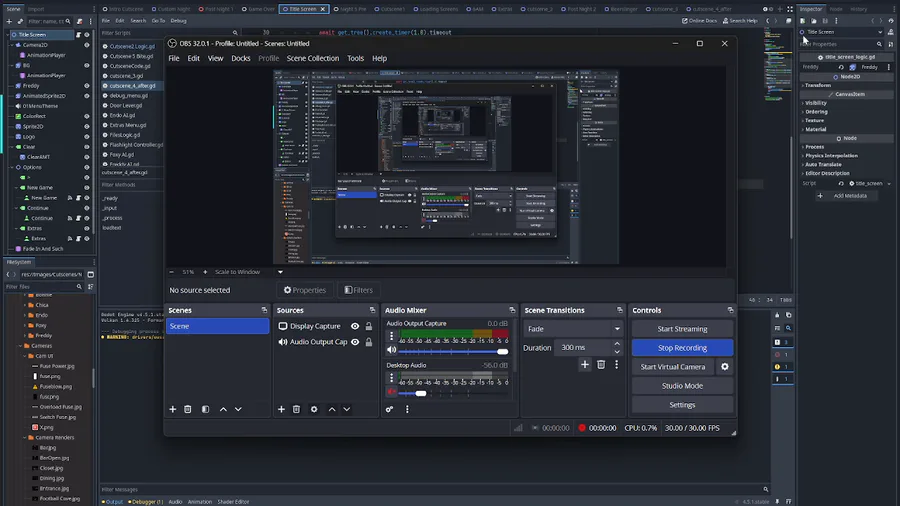Open Audio Mixer advanced properties icon
Image resolution: width=900 pixels, height=506 pixels.
(390, 409)
